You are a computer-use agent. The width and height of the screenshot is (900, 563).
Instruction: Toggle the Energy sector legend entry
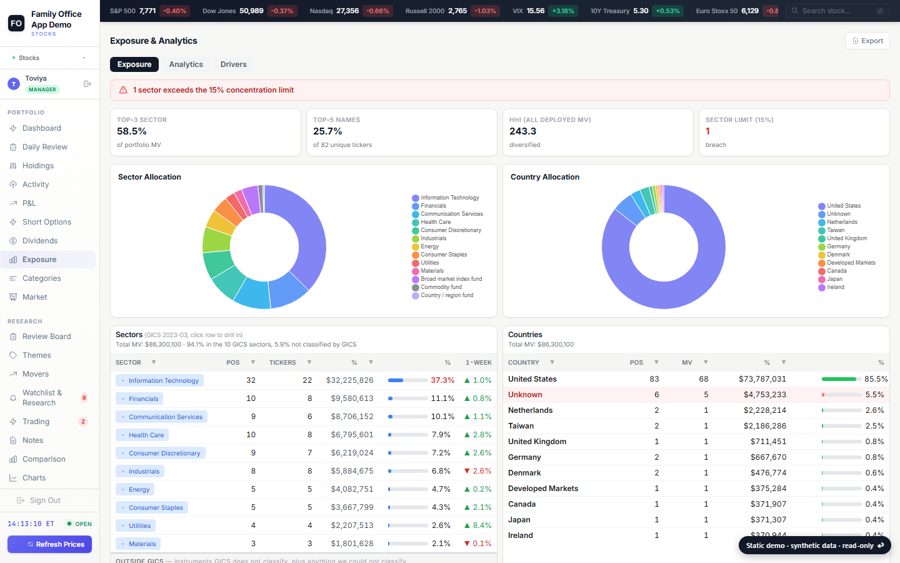(x=425, y=246)
